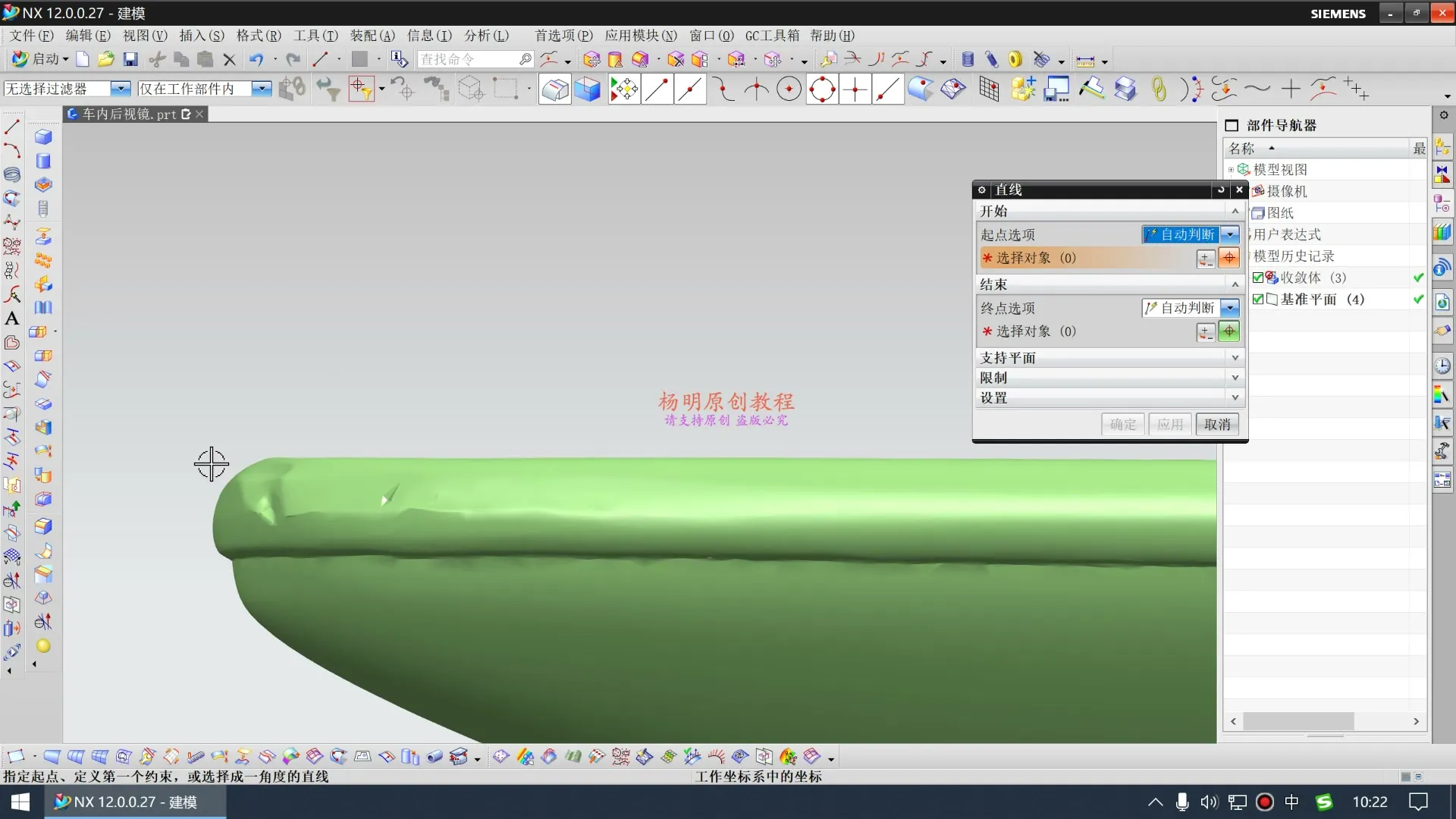Click the text 'A' tool icon

12,318
